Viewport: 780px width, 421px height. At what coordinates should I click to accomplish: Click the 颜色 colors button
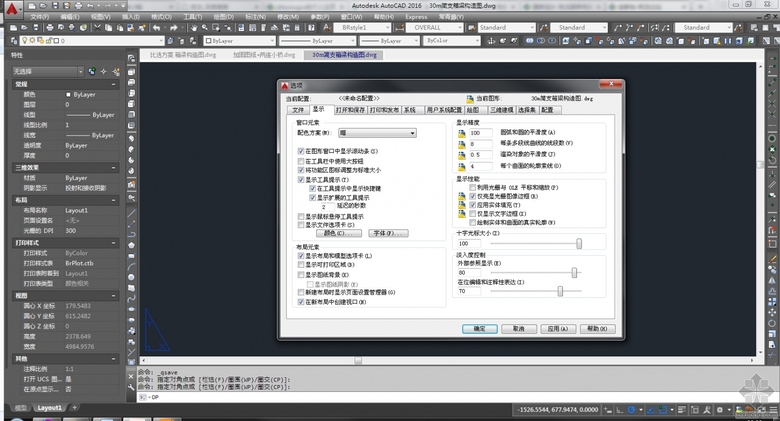[337, 232]
